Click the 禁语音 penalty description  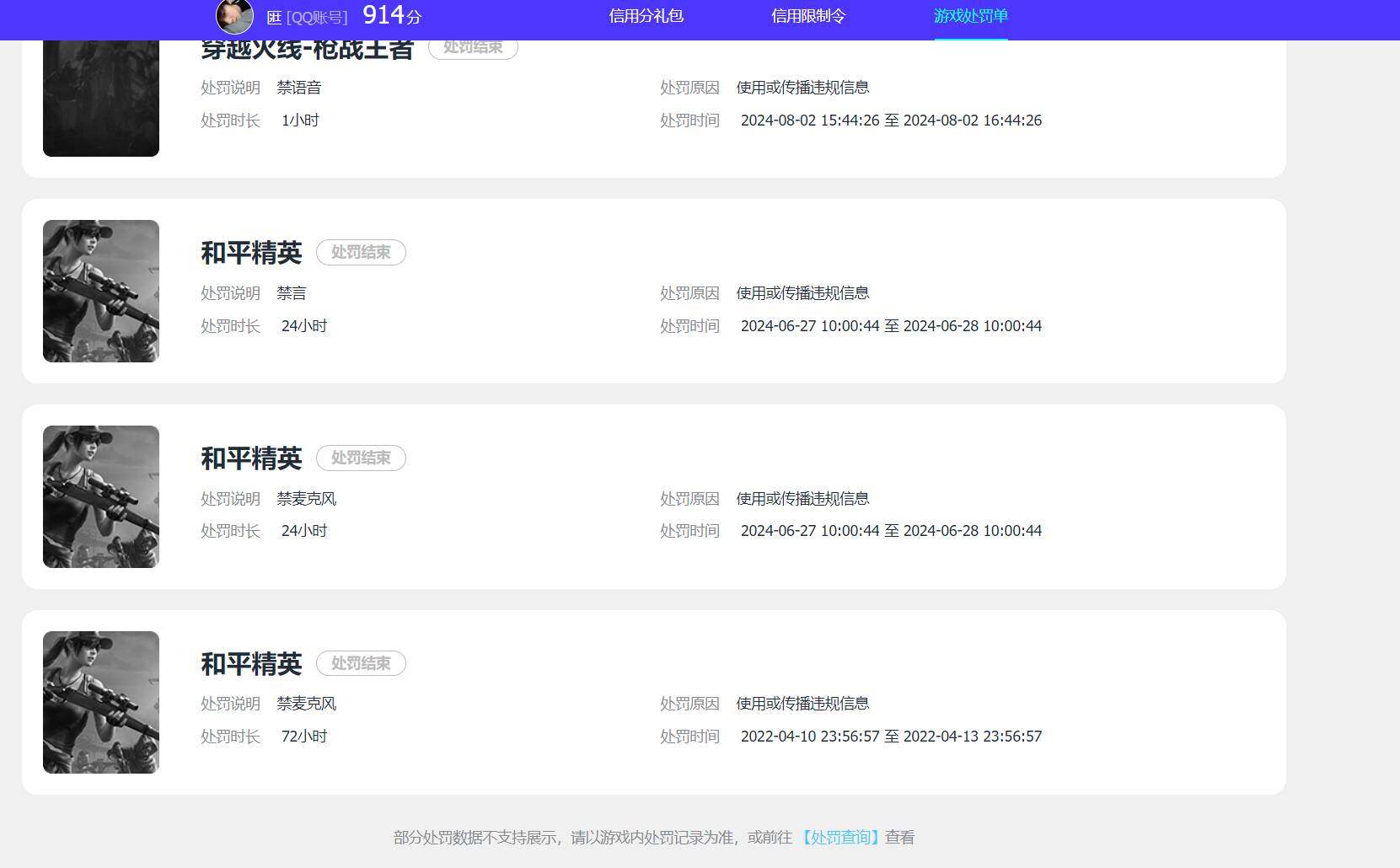[299, 88]
